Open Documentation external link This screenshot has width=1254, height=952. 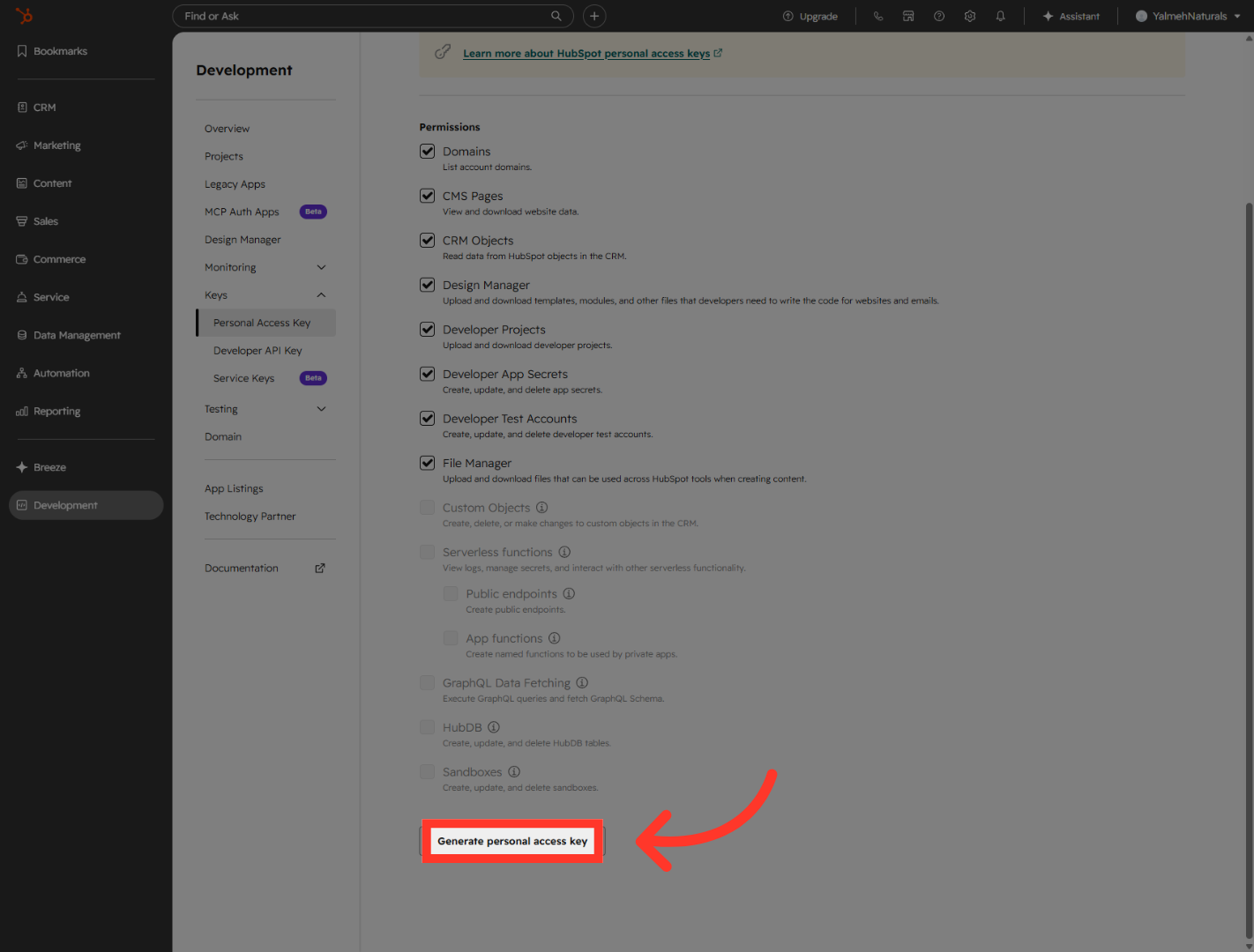pos(265,569)
